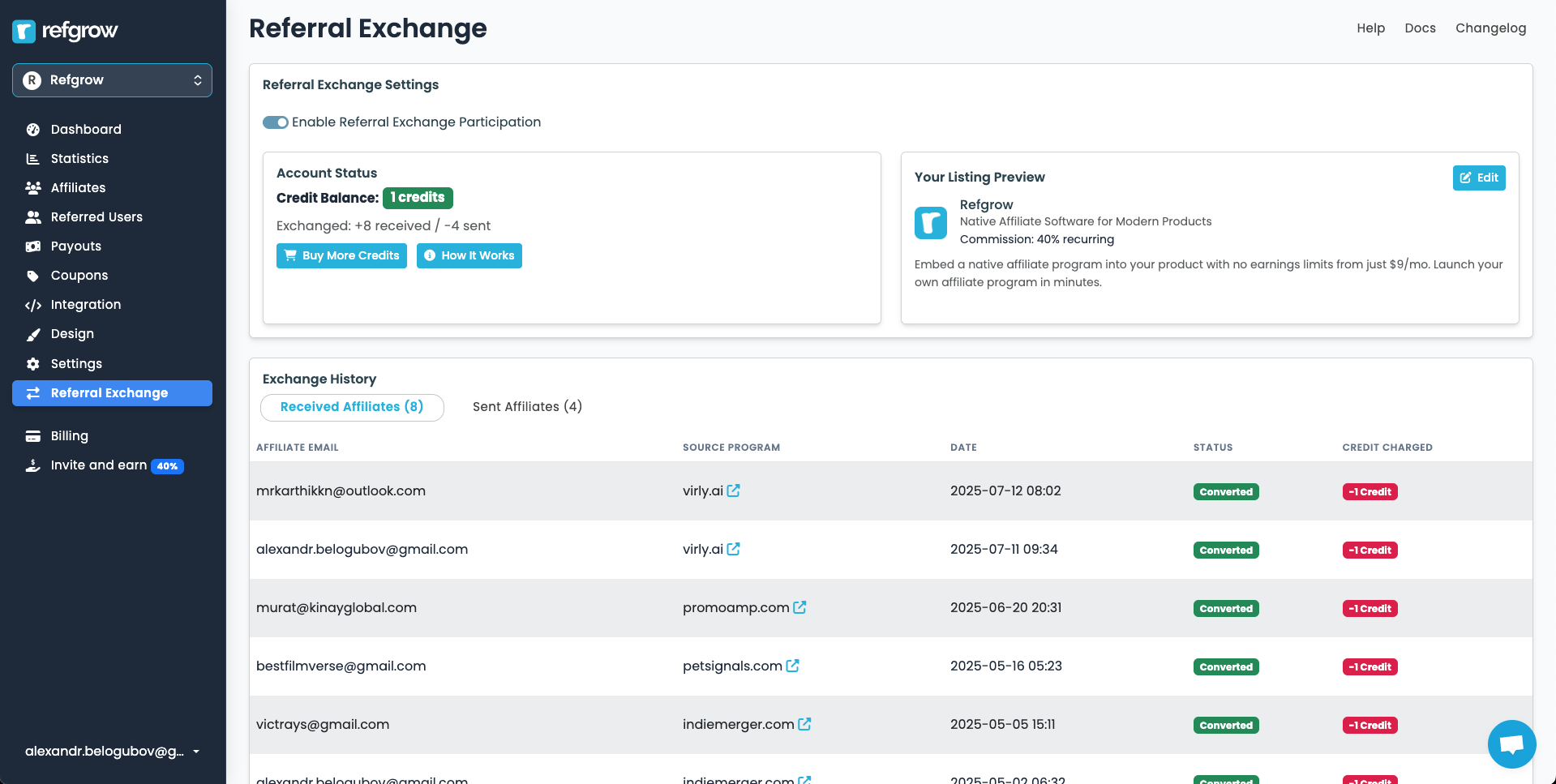Click -1 Credit badge in bestfilmverse row
Screen dimensions: 1556x784
tap(1370, 667)
